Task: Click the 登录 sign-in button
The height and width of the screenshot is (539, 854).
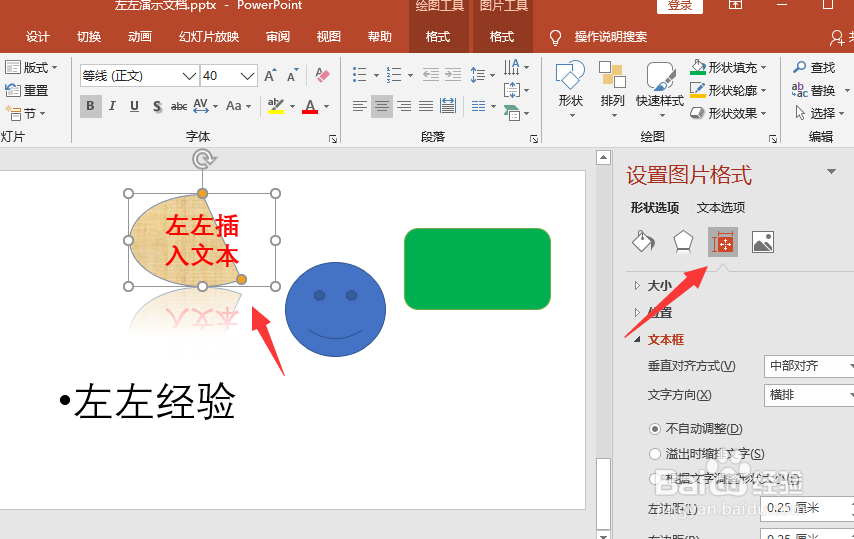Action: [680, 5]
